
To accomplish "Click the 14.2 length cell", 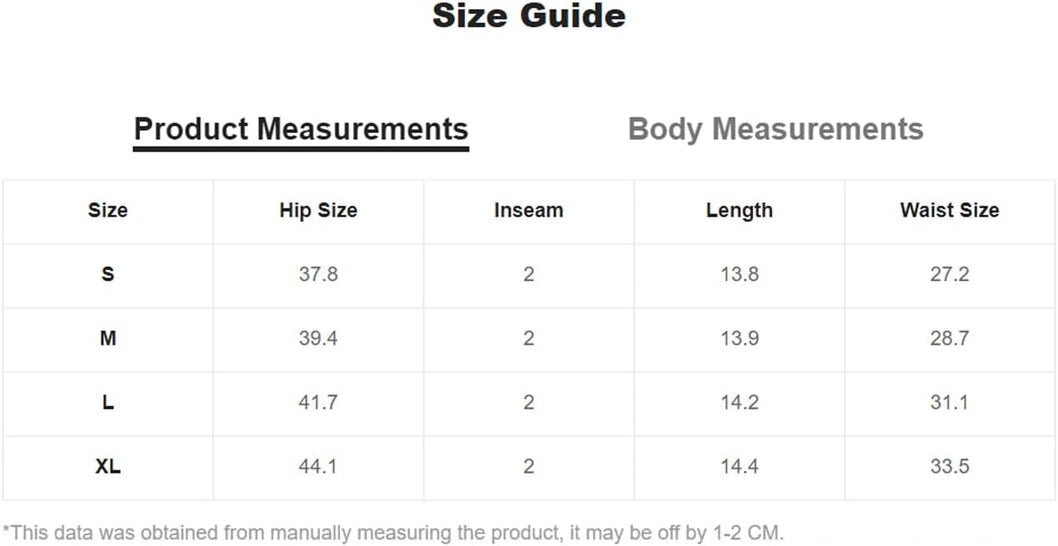I will [x=739, y=402].
